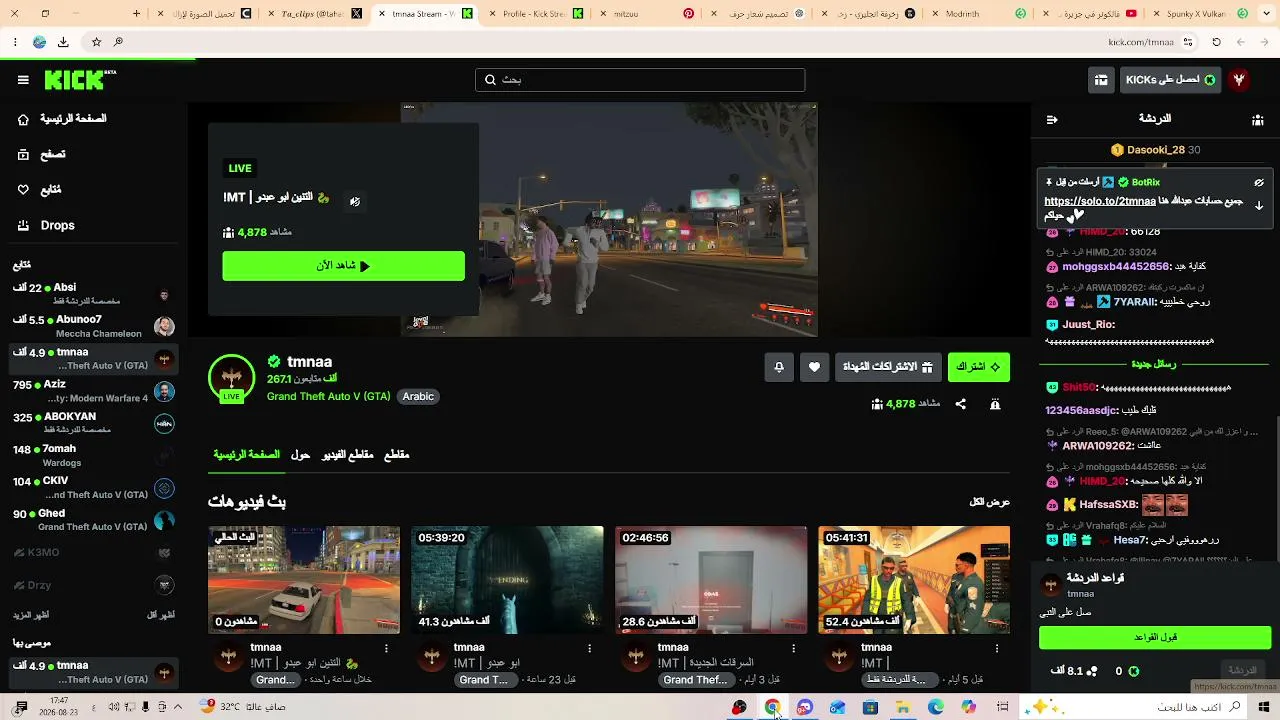
Task: Open the browser zoom magnifier icon
Action: (118, 42)
